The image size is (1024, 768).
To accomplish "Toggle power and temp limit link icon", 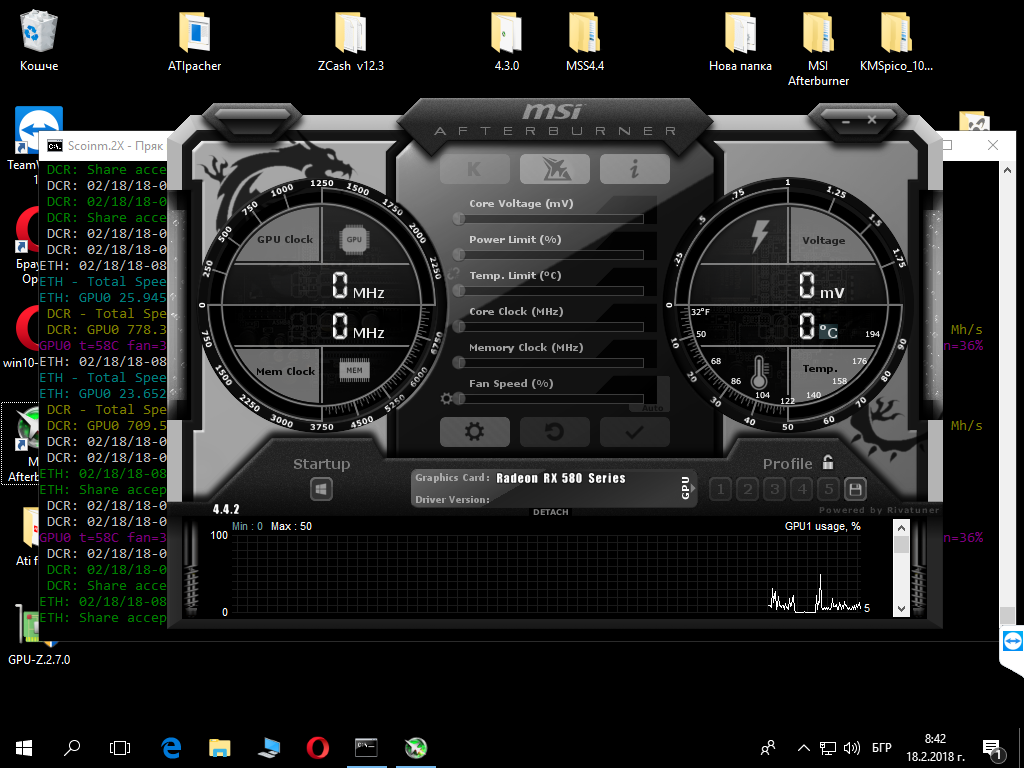I will pos(453,274).
